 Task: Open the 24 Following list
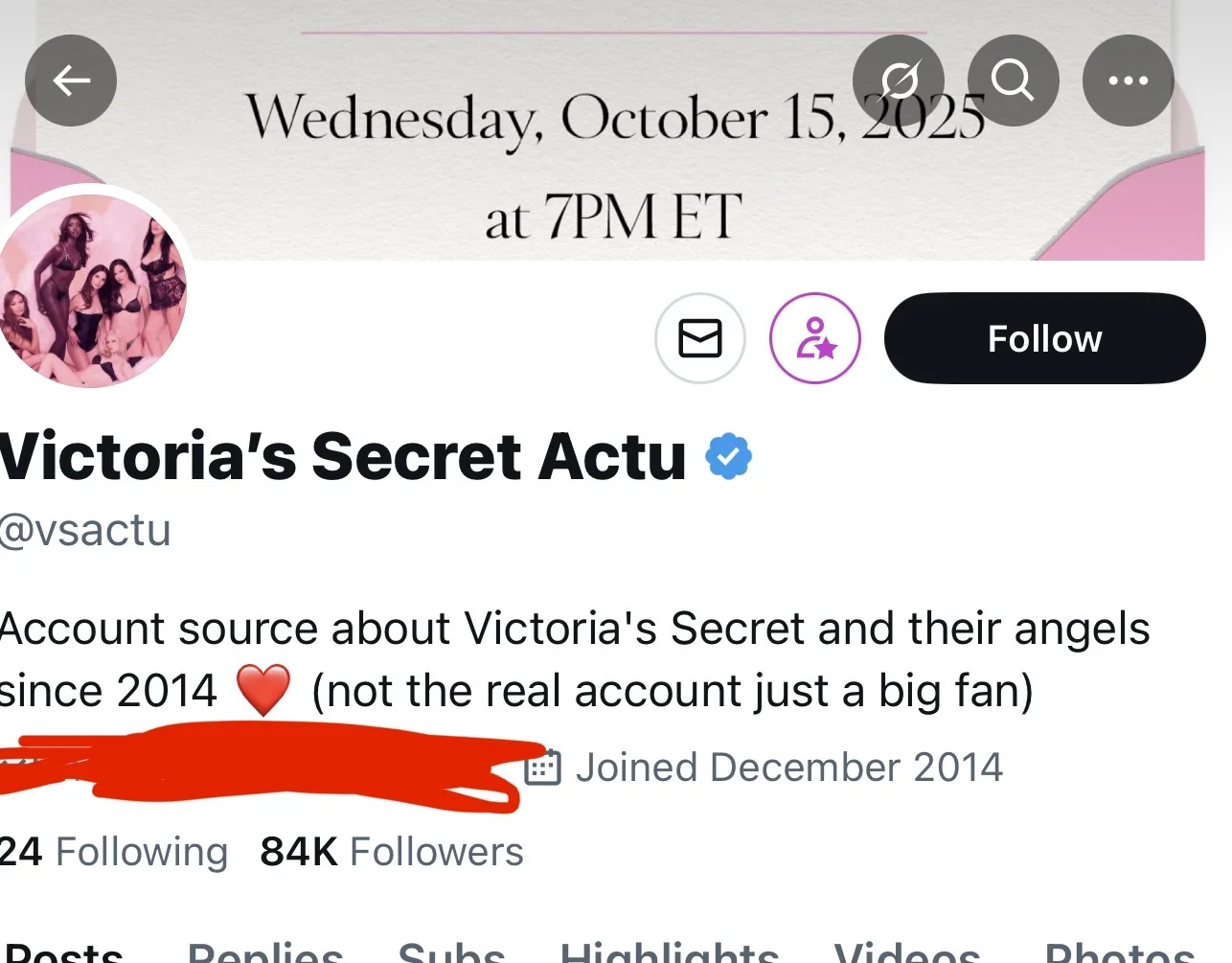(113, 852)
